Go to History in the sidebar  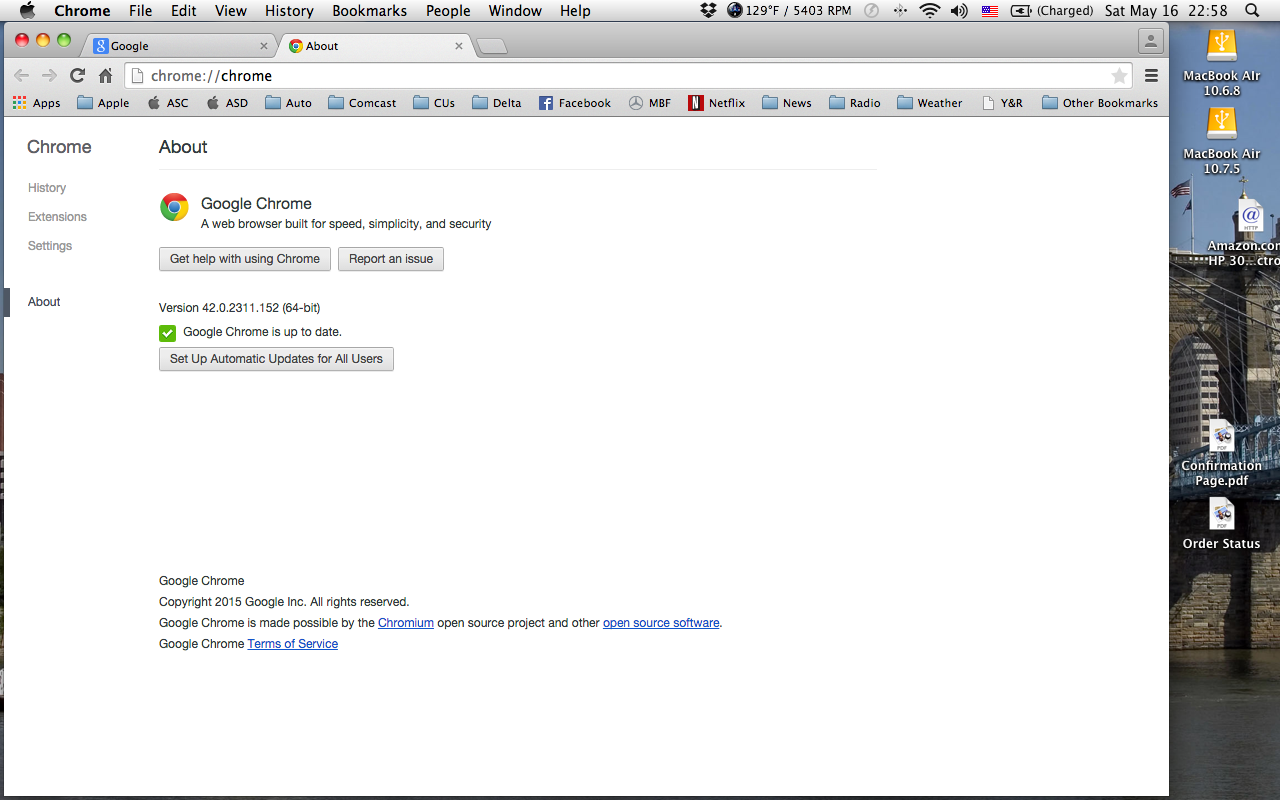(x=47, y=188)
